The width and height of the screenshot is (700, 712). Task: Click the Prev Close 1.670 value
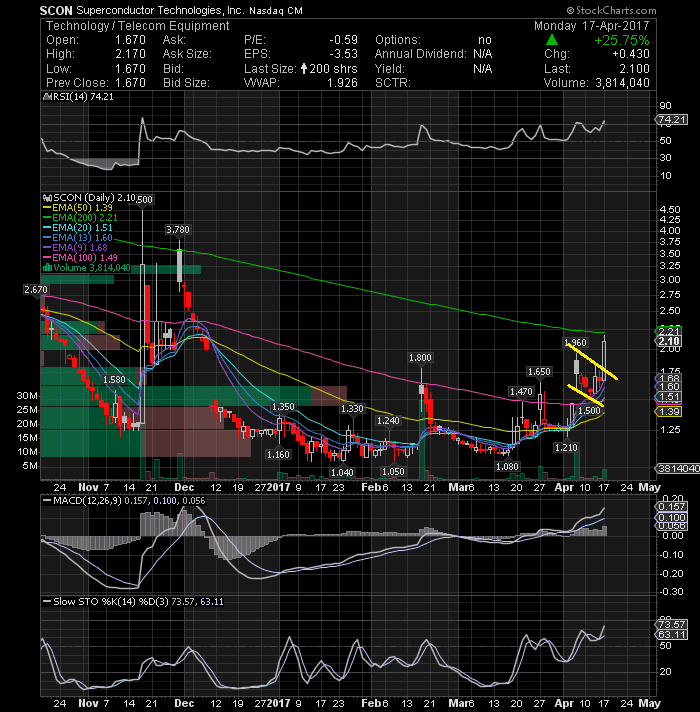coord(130,83)
